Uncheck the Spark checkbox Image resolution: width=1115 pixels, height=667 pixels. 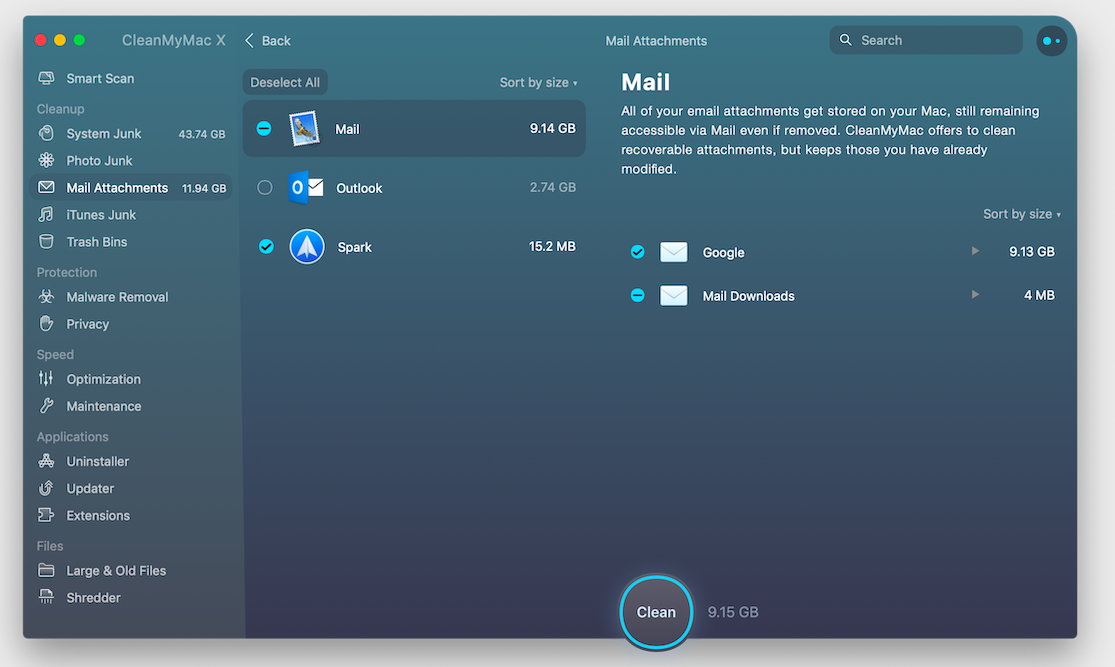click(266, 247)
